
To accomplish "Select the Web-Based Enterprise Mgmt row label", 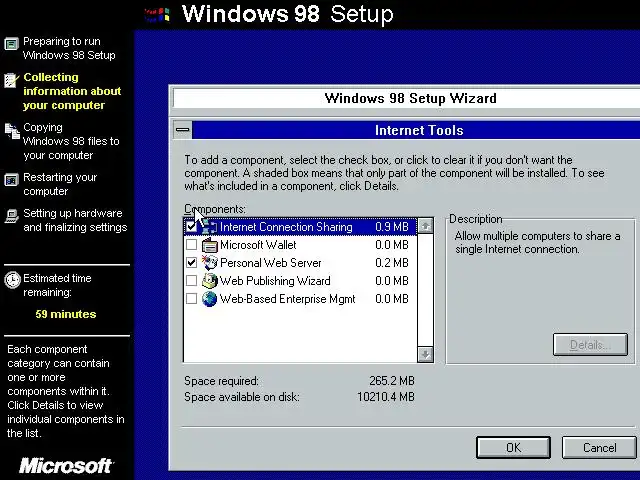I will tap(287, 299).
